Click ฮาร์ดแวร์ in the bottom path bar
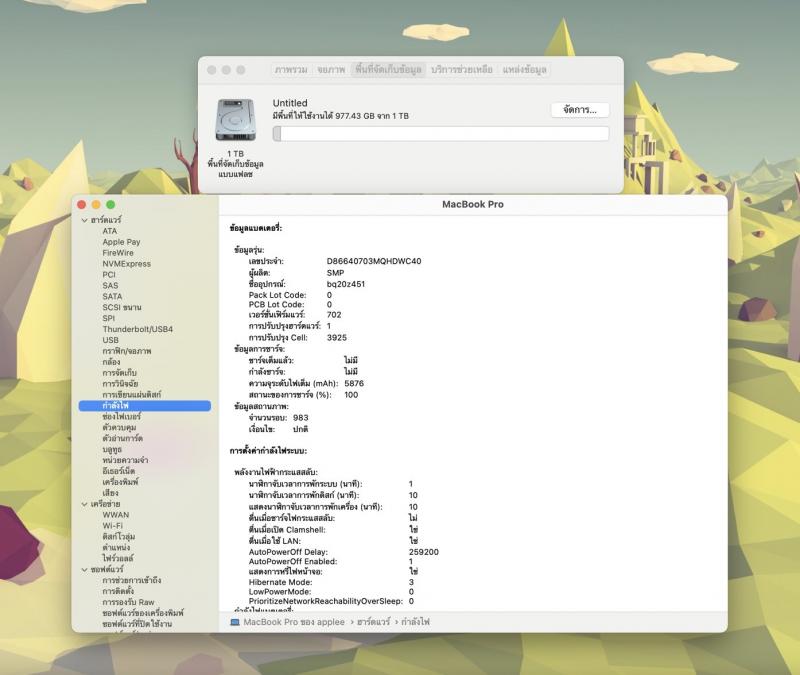800x675 pixels. [373, 622]
